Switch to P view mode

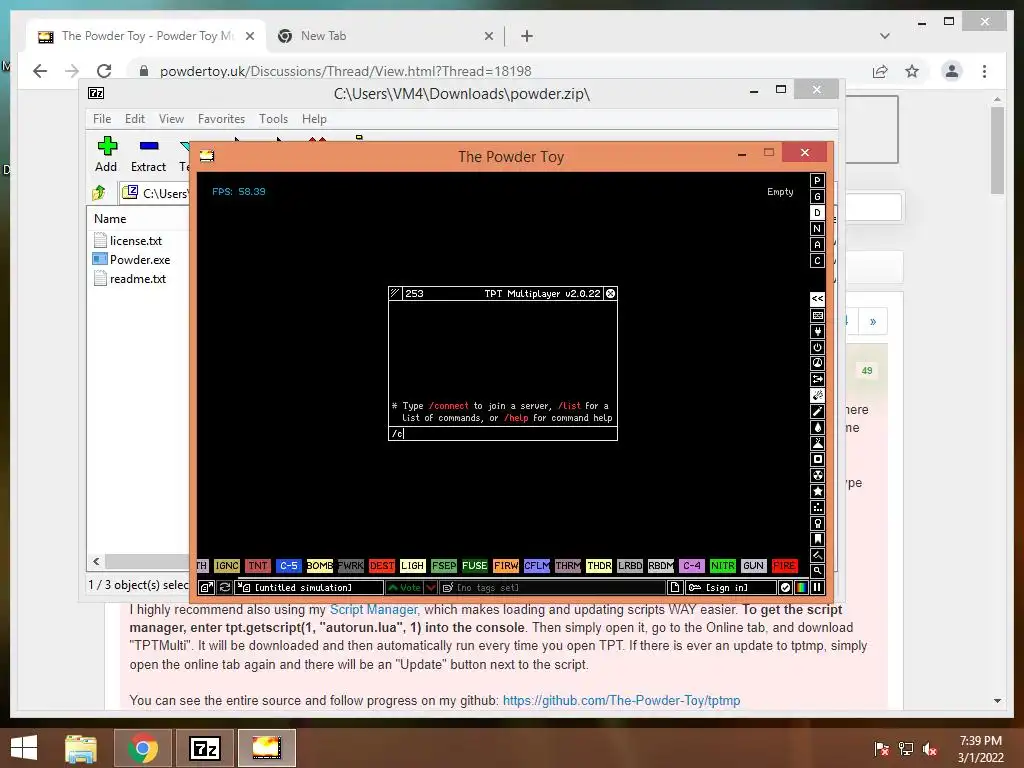[817, 180]
